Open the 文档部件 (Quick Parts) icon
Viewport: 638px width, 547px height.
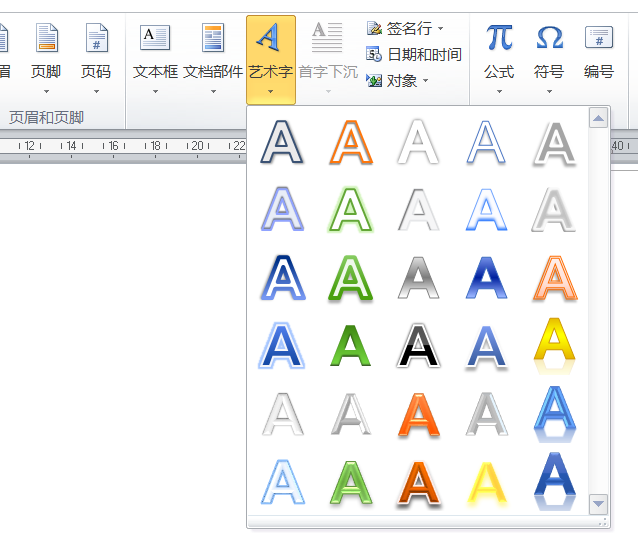[x=213, y=39]
